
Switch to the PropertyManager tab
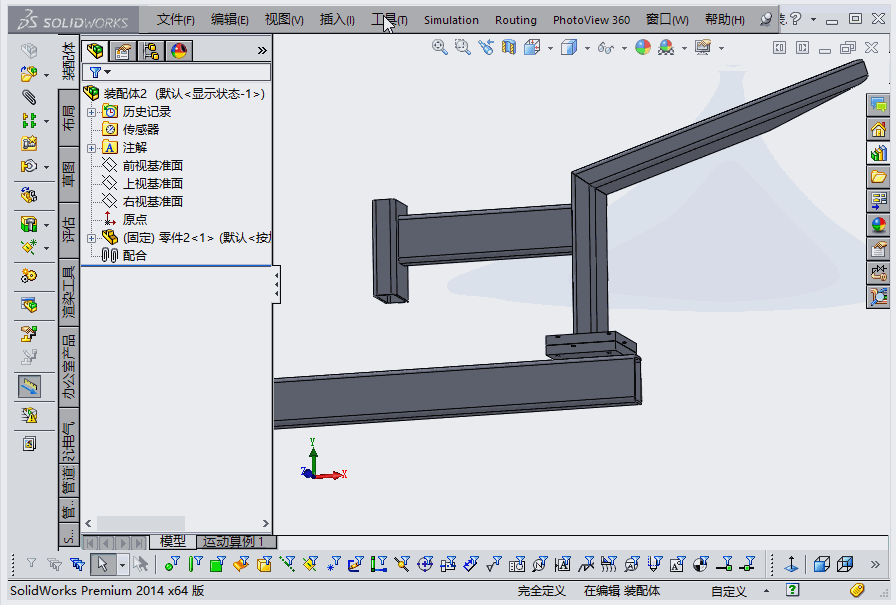coord(123,51)
